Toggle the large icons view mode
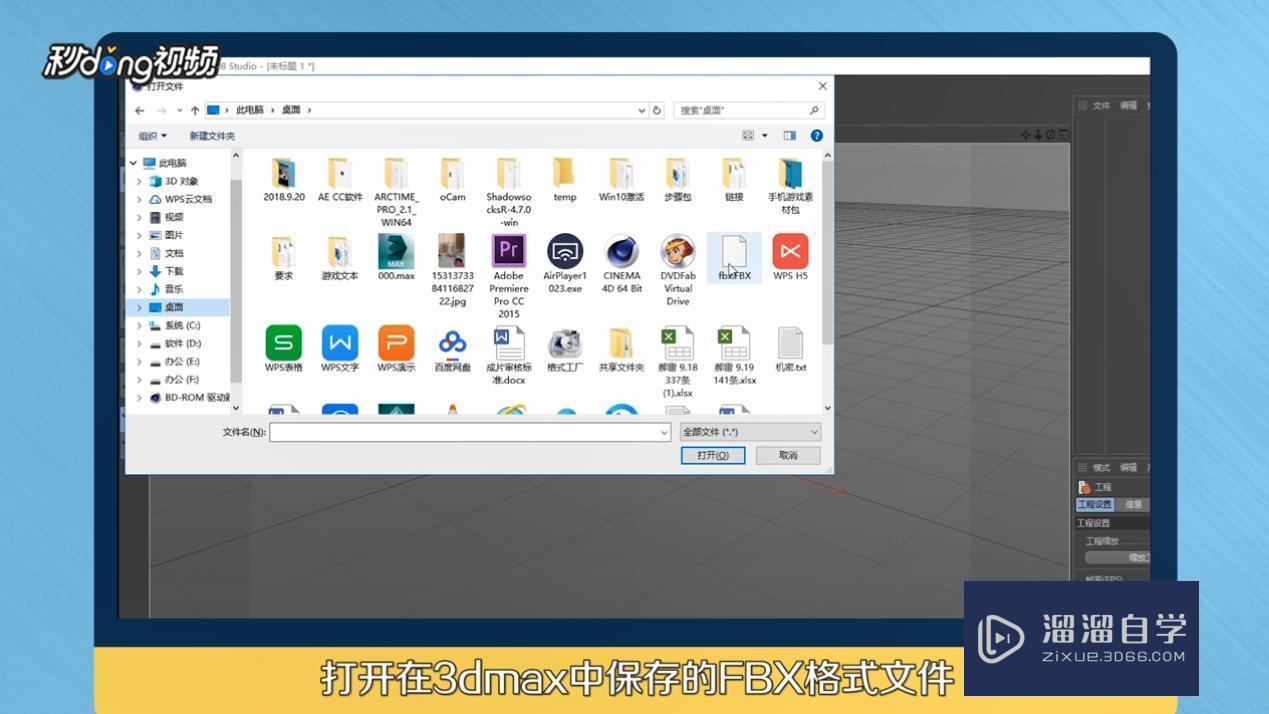 coord(746,135)
